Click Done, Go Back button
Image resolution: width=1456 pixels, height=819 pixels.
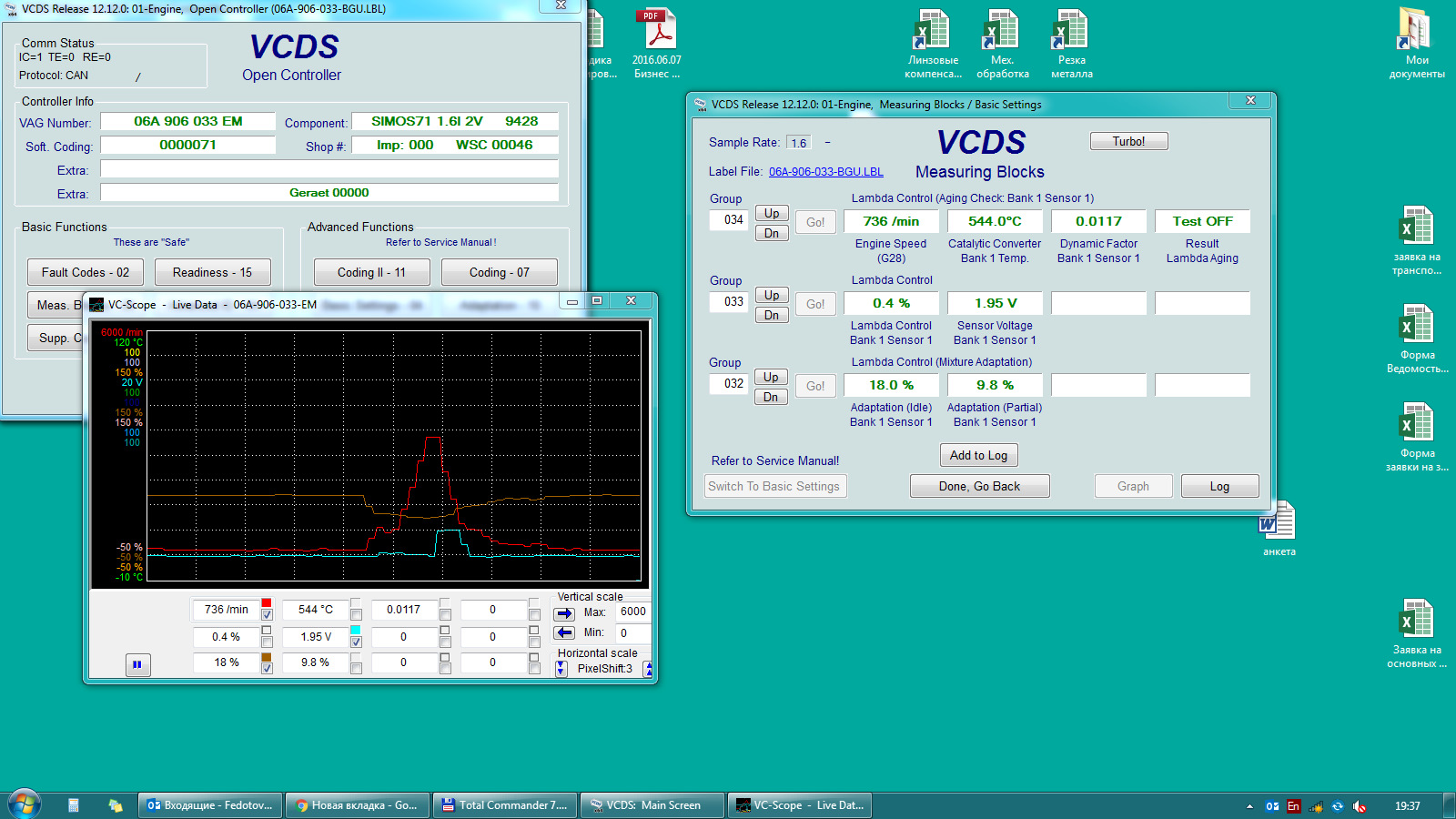pos(979,486)
